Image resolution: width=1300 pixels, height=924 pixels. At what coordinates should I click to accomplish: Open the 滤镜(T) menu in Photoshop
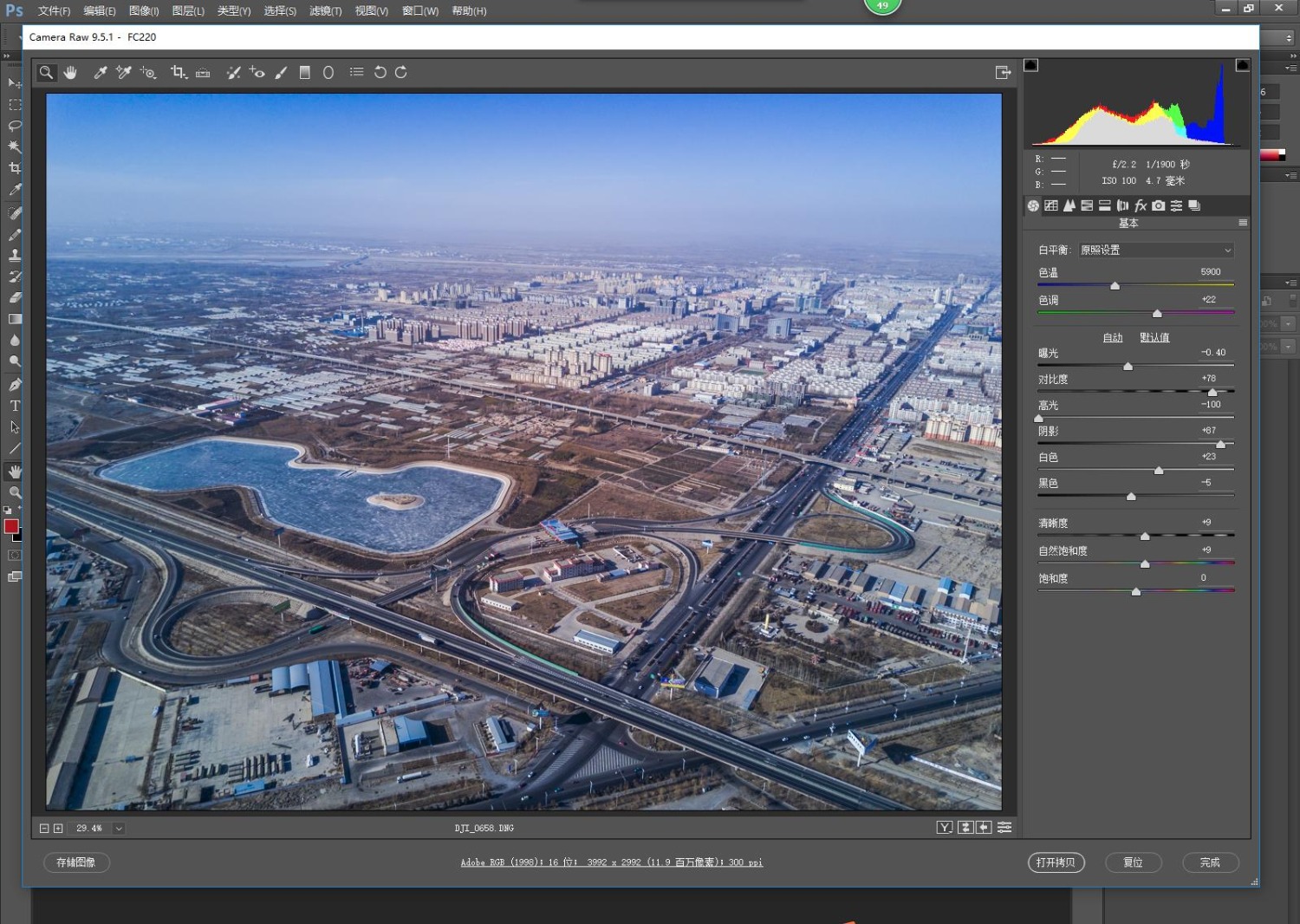(326, 11)
